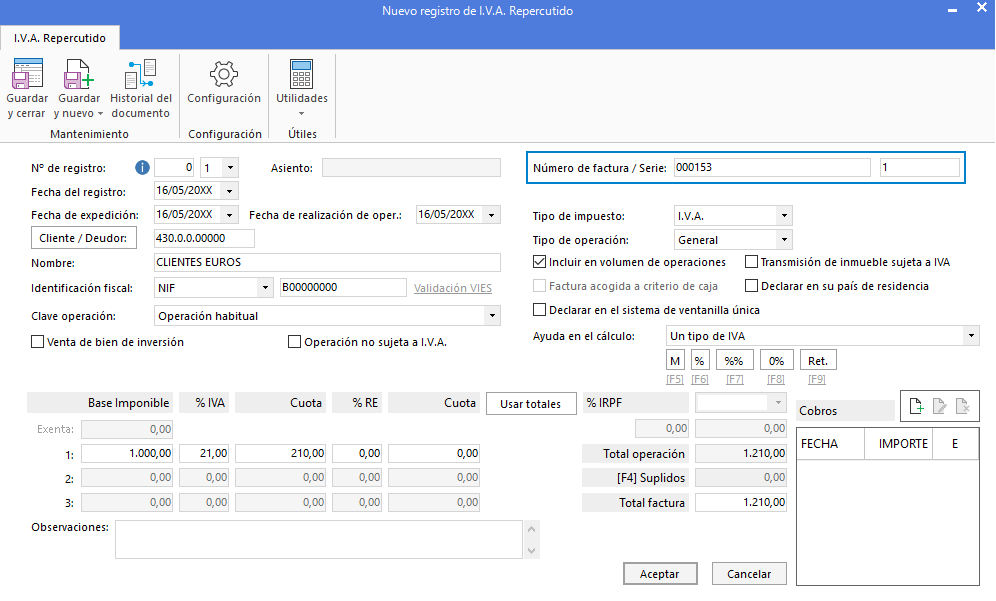Click Total factura field
The width and height of the screenshot is (996, 601).
pos(741,503)
